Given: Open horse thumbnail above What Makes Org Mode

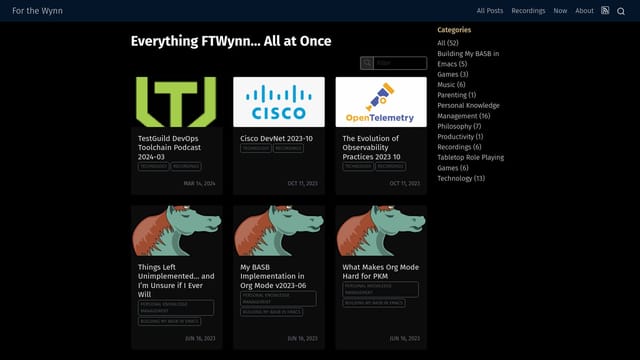Looking at the screenshot, I should click(x=381, y=231).
